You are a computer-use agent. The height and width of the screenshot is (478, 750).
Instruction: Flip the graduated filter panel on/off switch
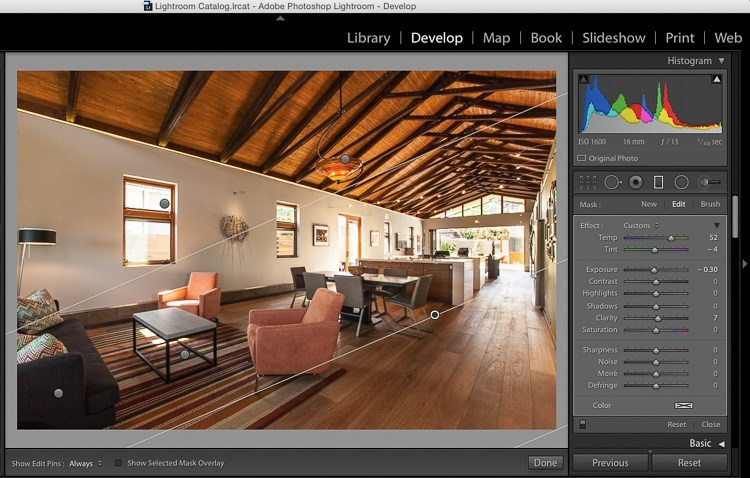click(x=583, y=424)
